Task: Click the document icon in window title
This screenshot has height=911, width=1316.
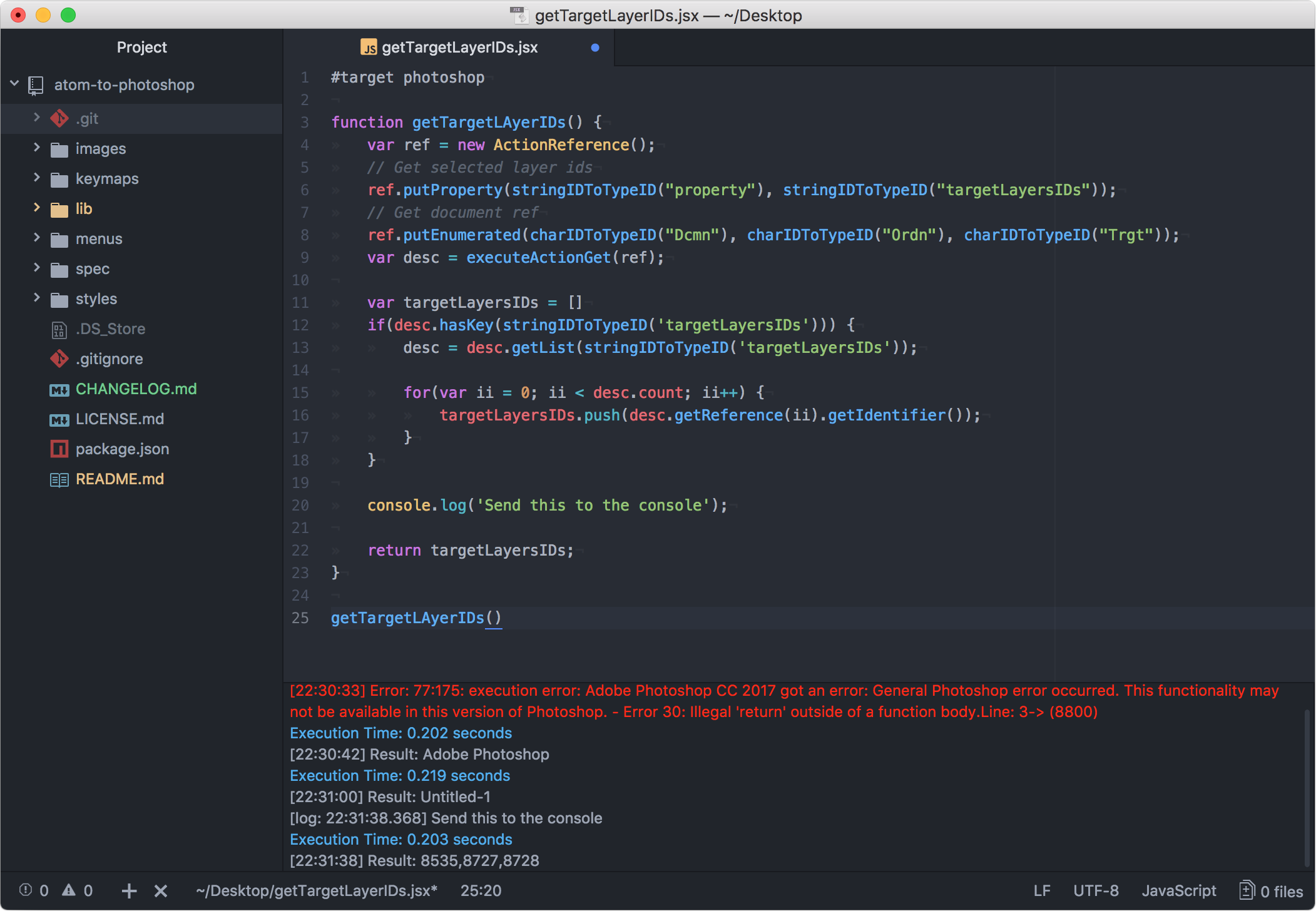Action: tap(519, 15)
